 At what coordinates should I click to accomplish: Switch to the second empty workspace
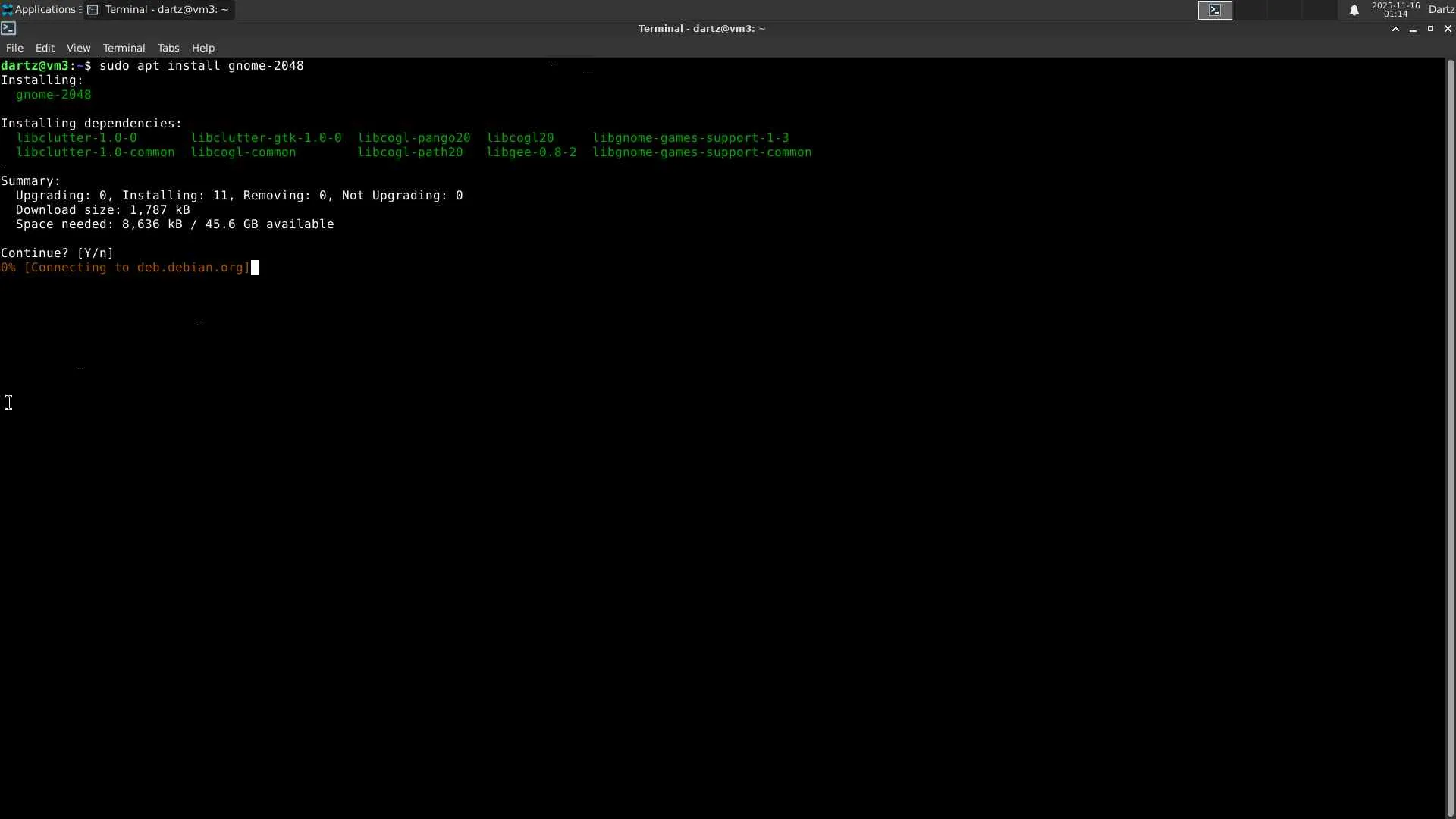pos(1250,10)
